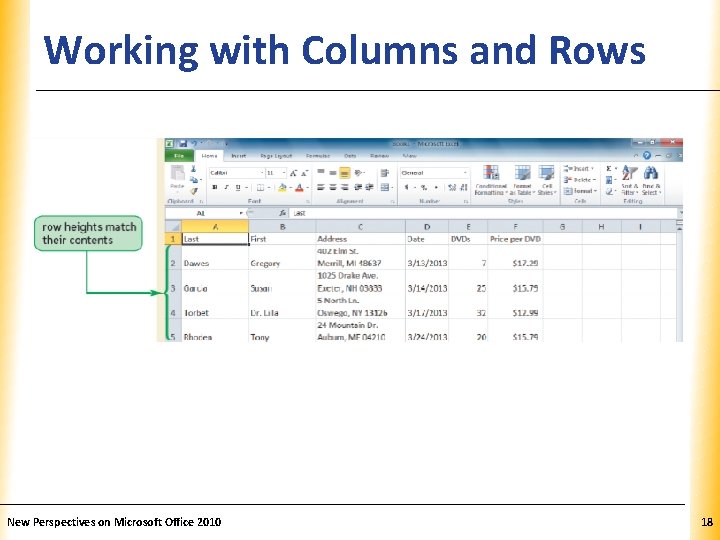
Task: Toggle Align Text Right
Action: [x=344, y=187]
